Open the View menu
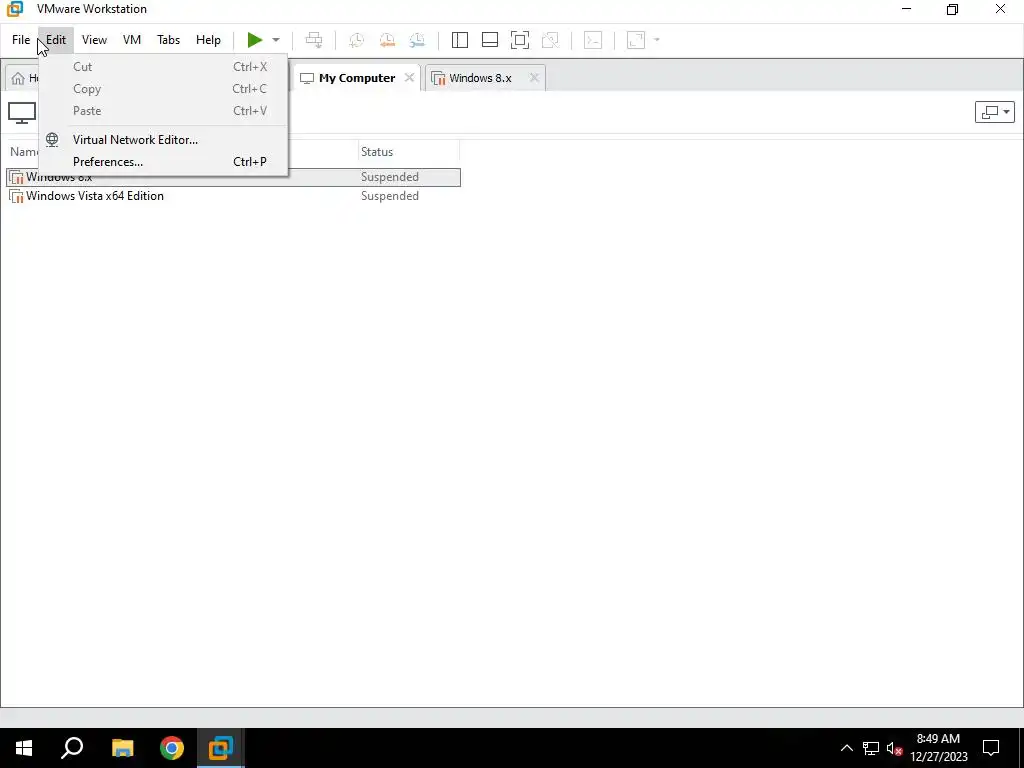 tap(94, 40)
